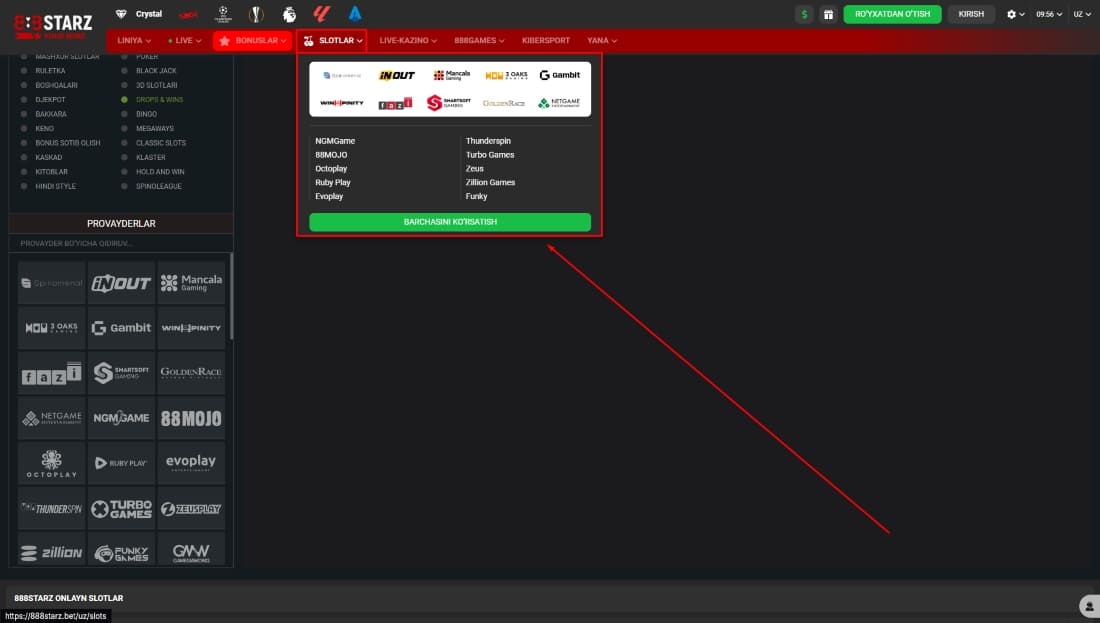The height and width of the screenshot is (623, 1100).
Task: Open the 09:56 time zone dropdown
Action: (1049, 14)
